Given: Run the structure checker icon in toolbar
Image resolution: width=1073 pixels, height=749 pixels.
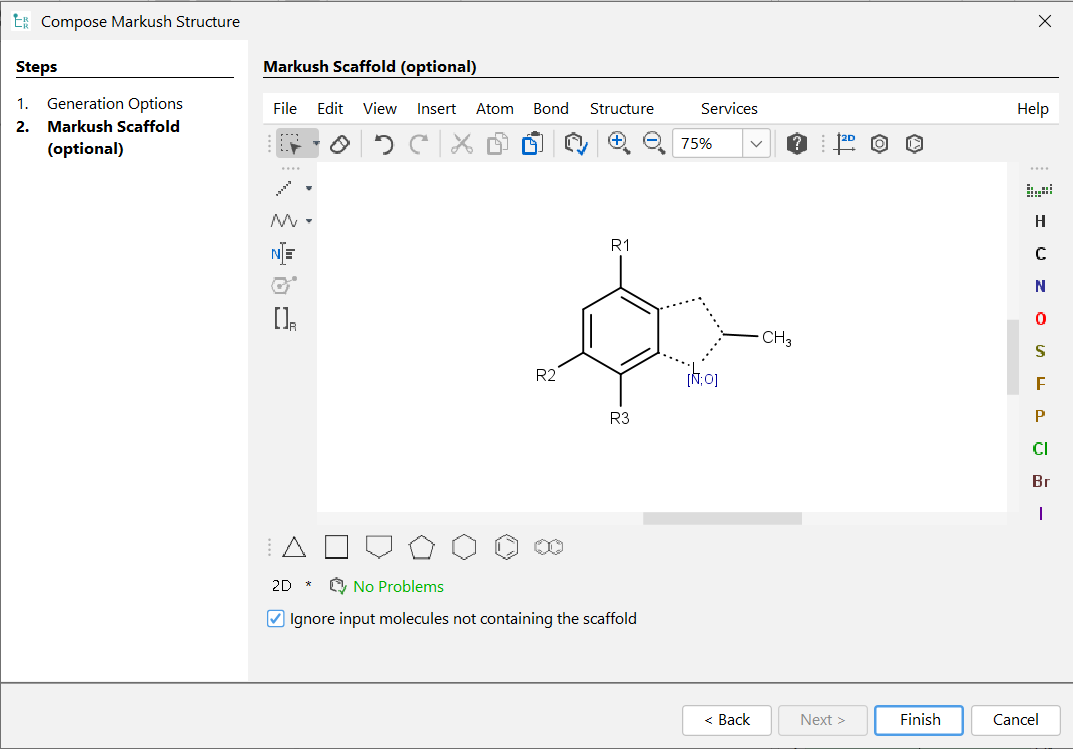Looking at the screenshot, I should 576,144.
